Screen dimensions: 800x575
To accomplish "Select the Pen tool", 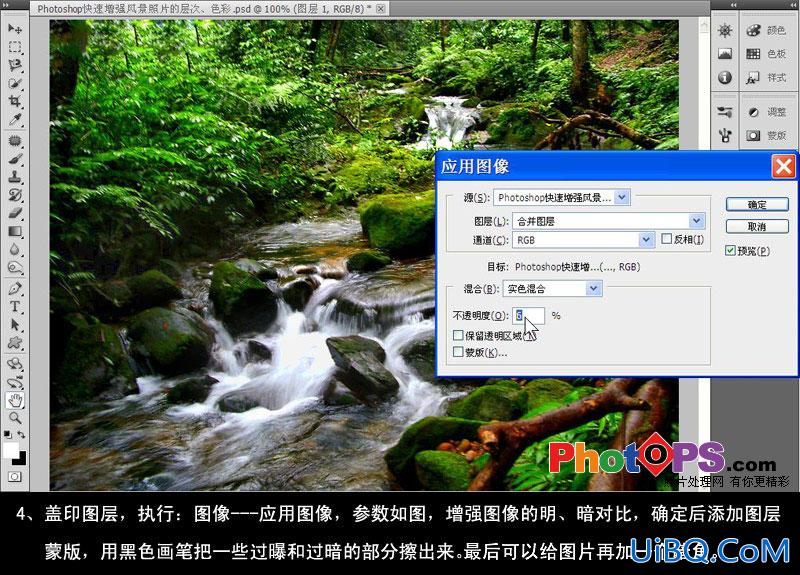I will pyautogui.click(x=14, y=288).
